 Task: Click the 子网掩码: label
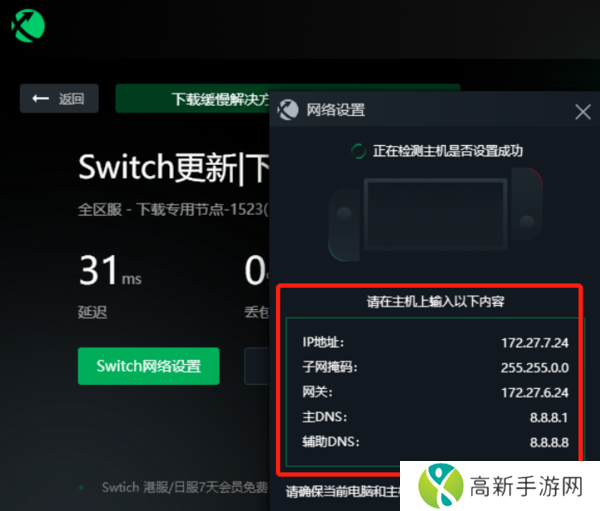[x=330, y=367]
